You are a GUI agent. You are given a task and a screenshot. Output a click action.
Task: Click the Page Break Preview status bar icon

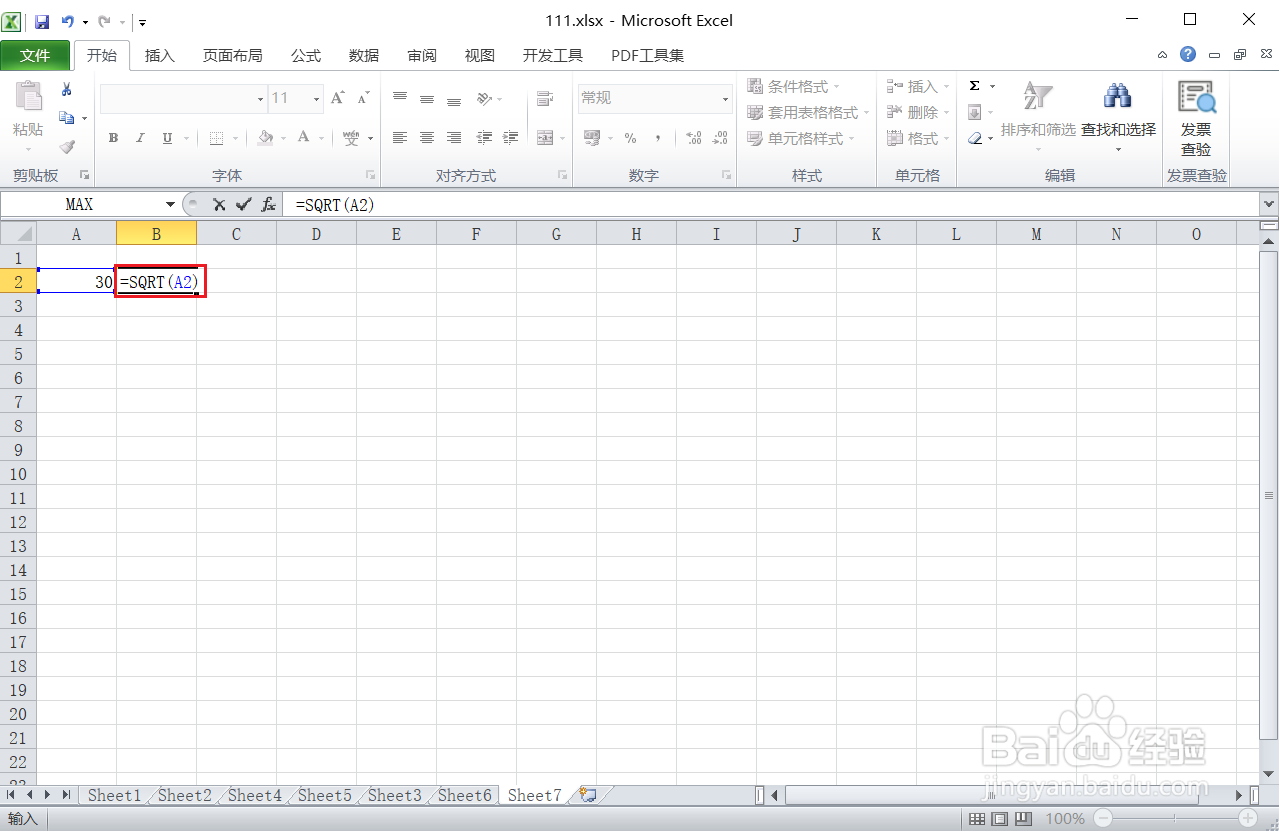[x=1025, y=819]
